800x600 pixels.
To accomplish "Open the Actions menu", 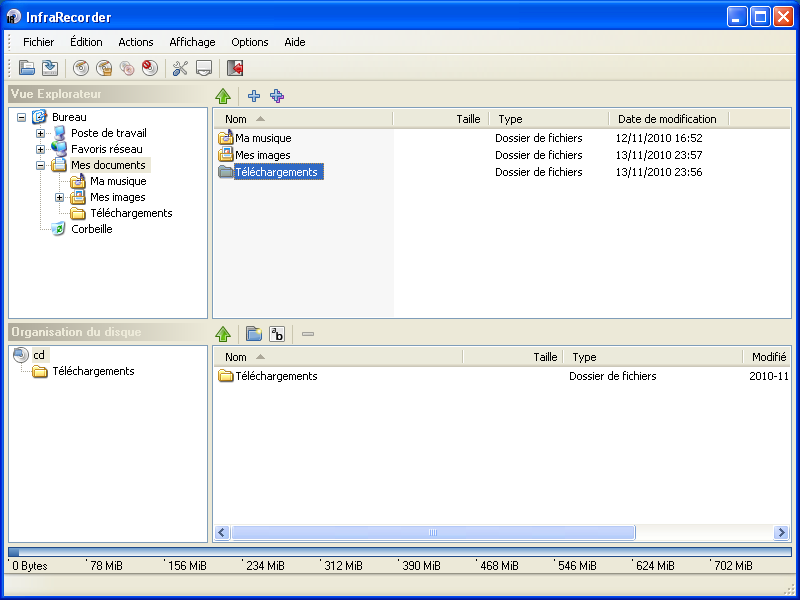I will [x=136, y=42].
